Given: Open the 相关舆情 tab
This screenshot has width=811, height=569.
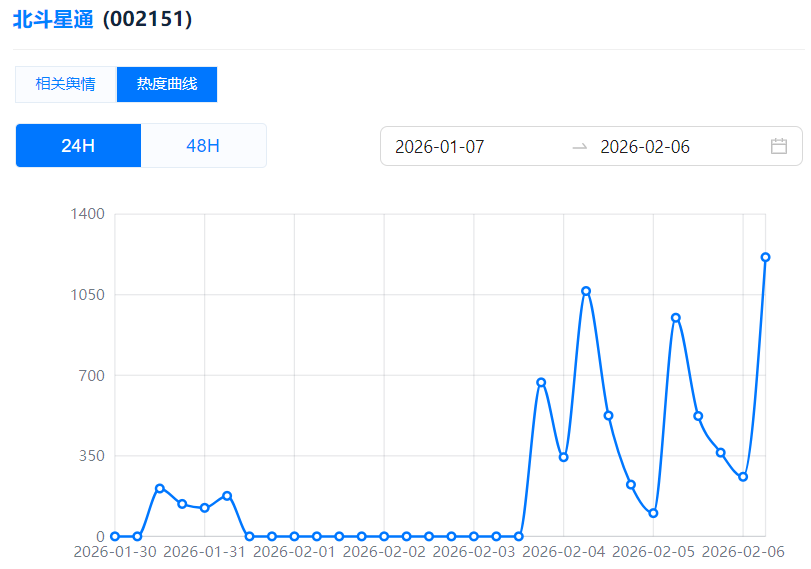Looking at the screenshot, I should 66,84.
